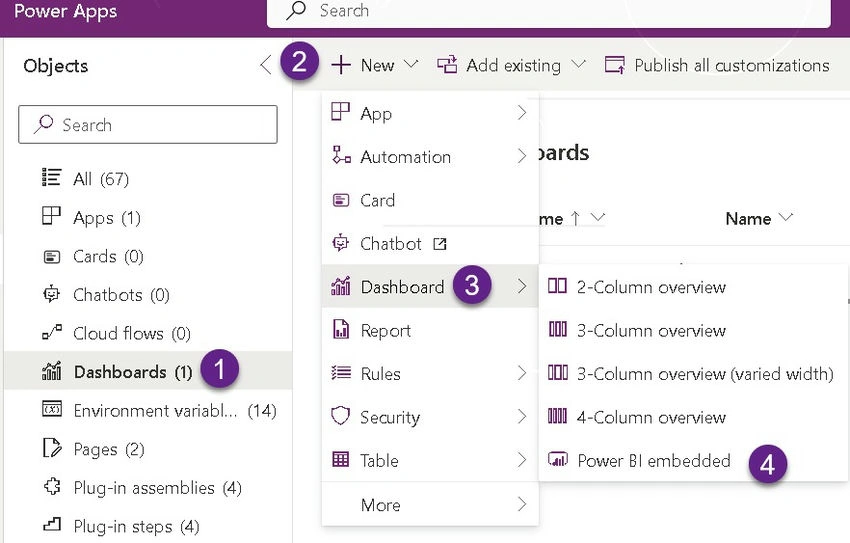Expand the Table submenu arrow

[521, 460]
